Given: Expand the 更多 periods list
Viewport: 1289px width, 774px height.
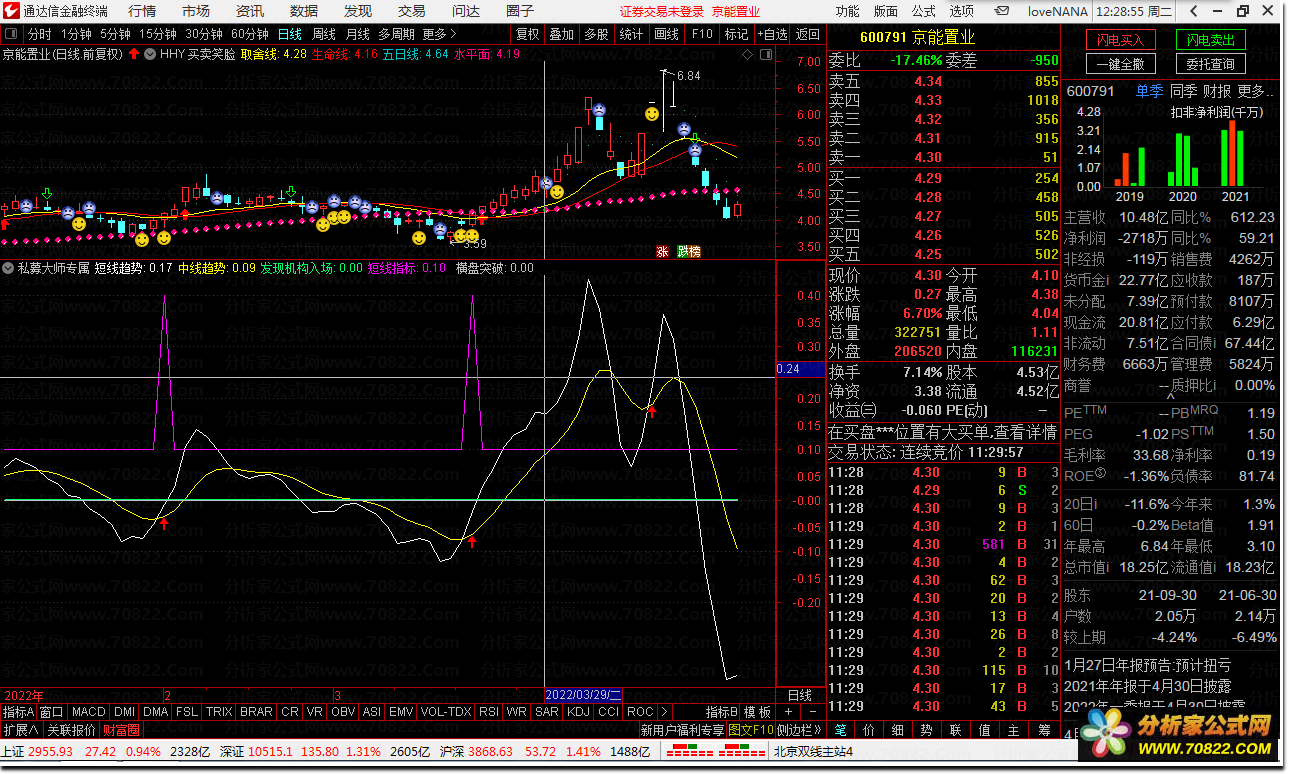Looking at the screenshot, I should click(x=439, y=34).
